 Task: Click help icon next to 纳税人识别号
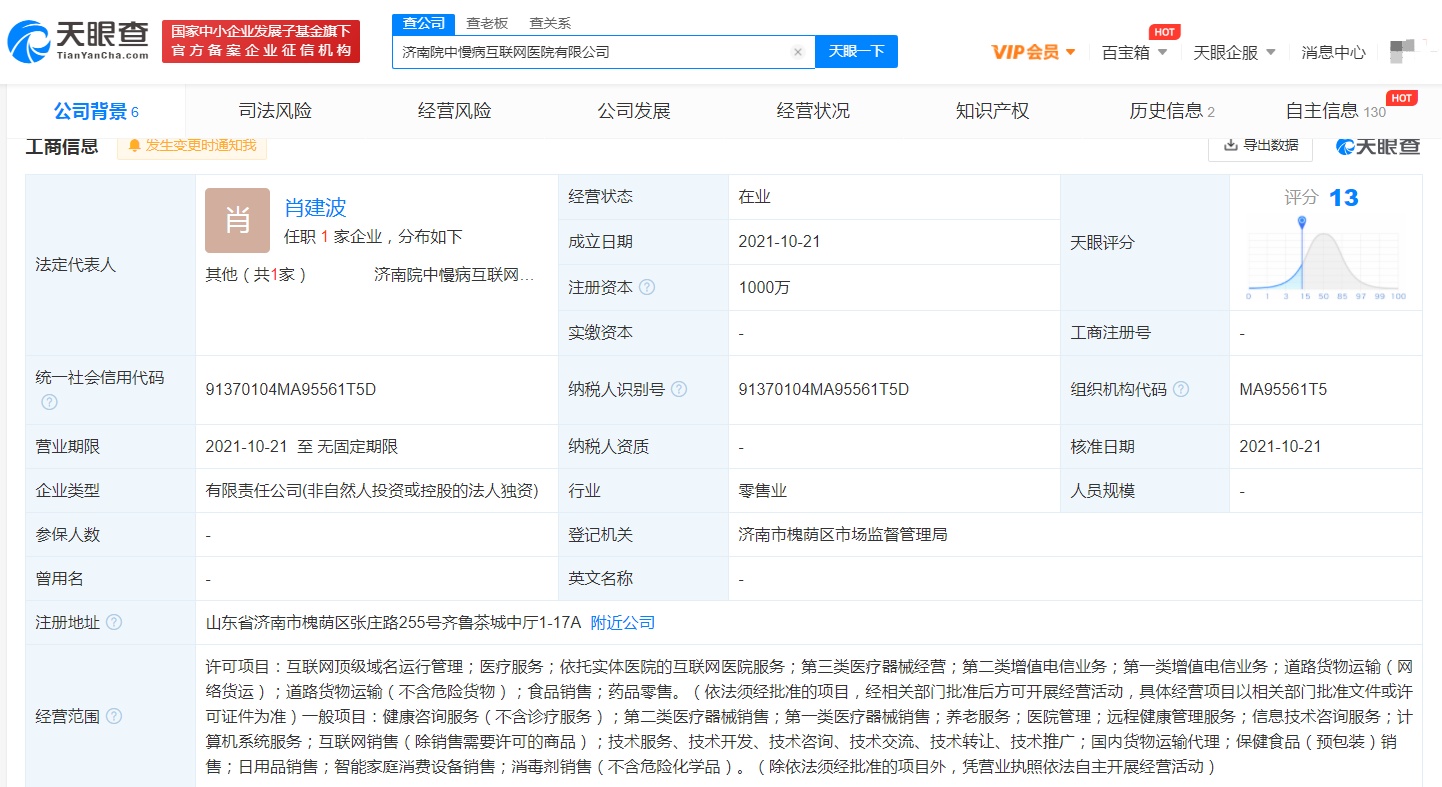(679, 389)
